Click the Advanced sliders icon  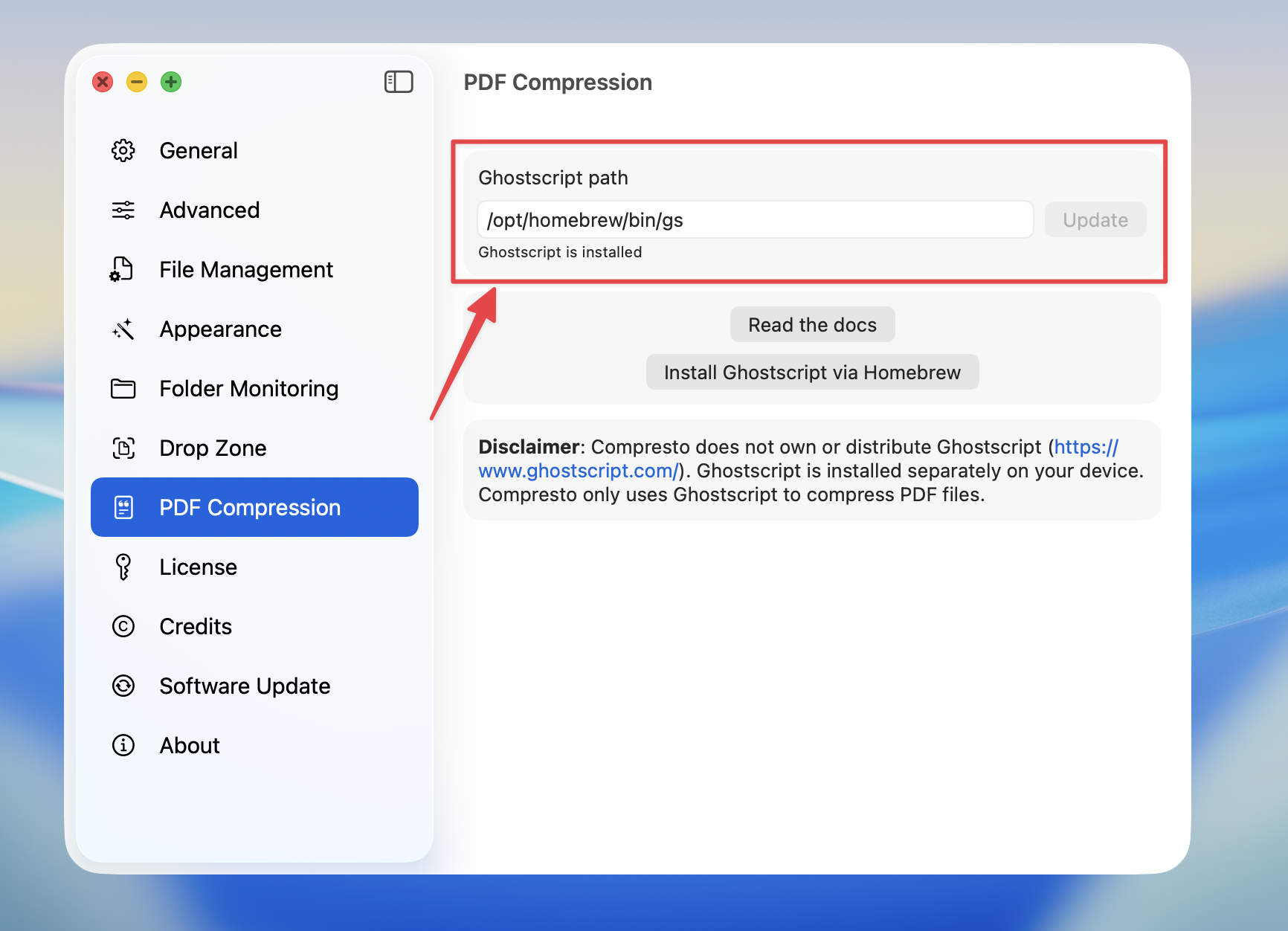[123, 210]
